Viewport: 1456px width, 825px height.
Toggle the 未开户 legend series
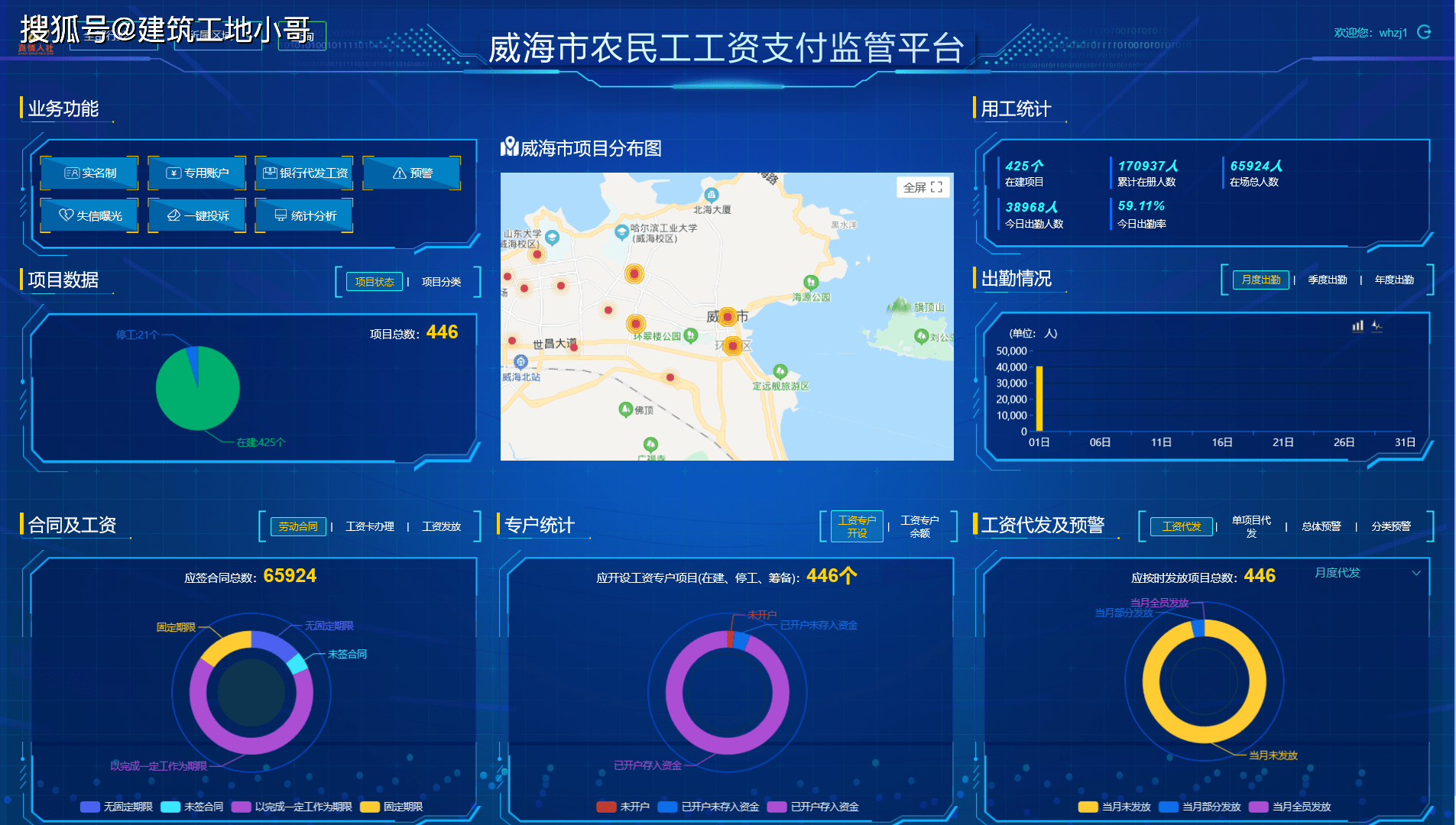(623, 807)
